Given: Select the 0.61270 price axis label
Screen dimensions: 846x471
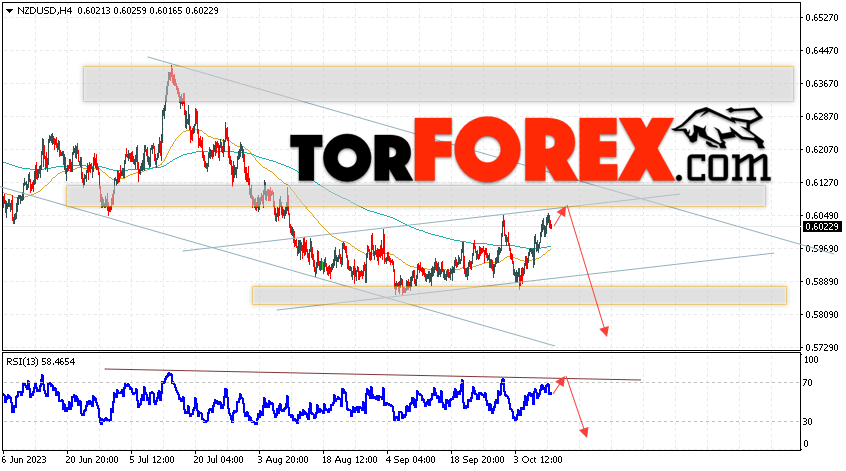Looking at the screenshot, I should [822, 183].
